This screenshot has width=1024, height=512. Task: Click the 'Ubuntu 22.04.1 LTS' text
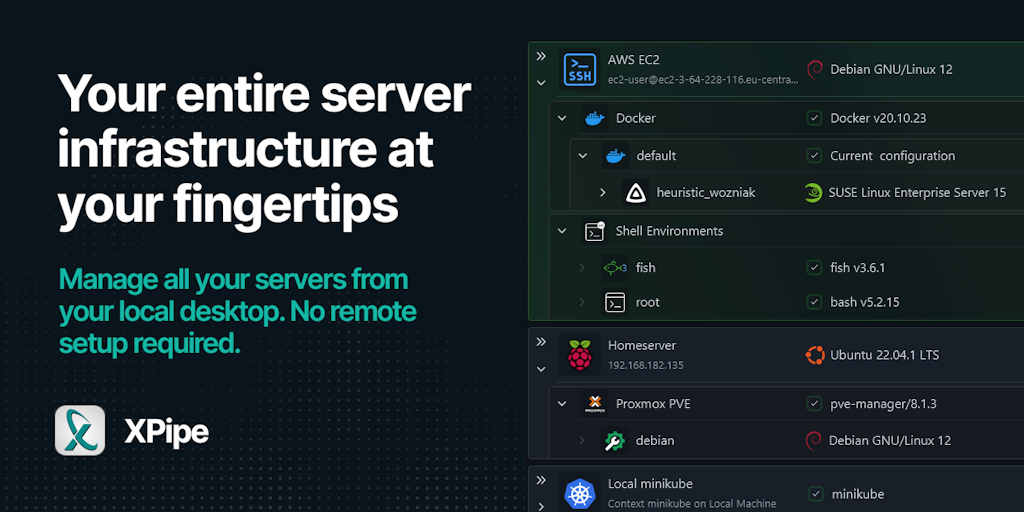(x=884, y=355)
